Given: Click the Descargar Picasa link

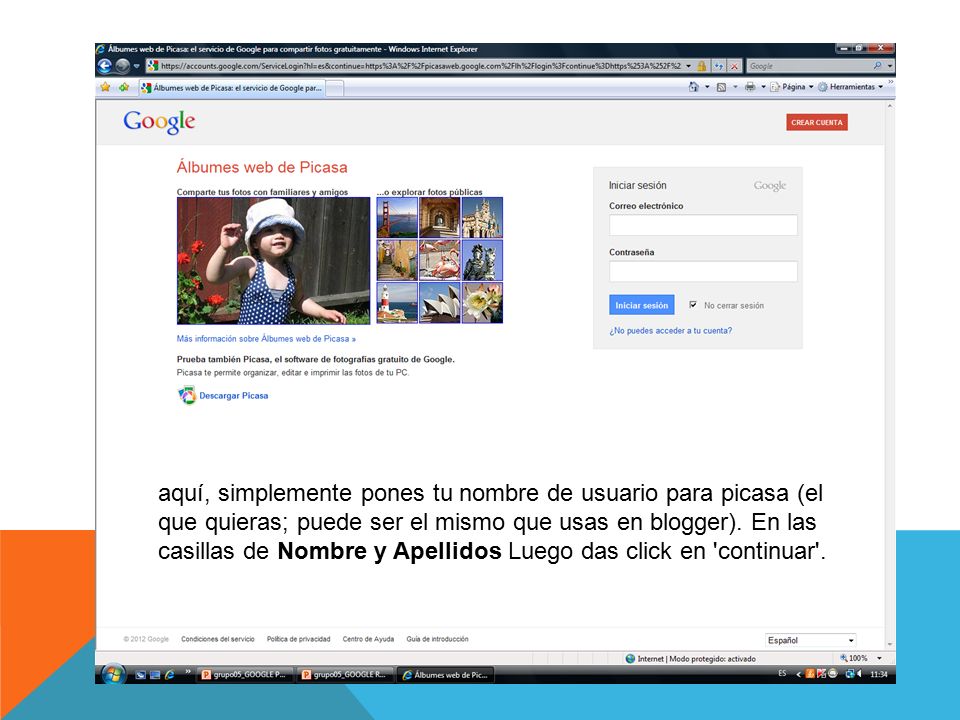Looking at the screenshot, I should tap(233, 396).
